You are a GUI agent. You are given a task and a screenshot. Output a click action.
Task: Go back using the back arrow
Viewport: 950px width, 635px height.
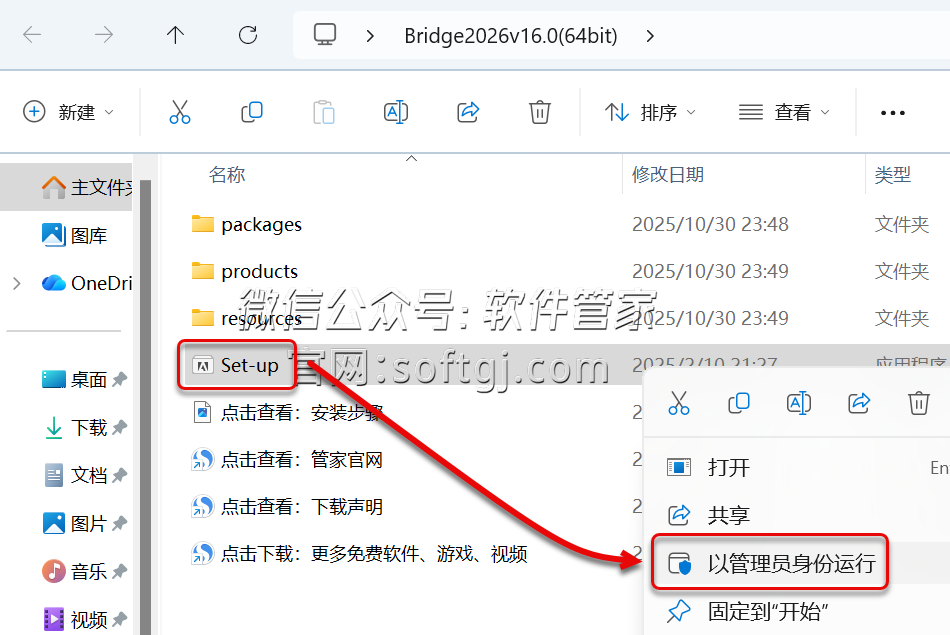point(32,35)
